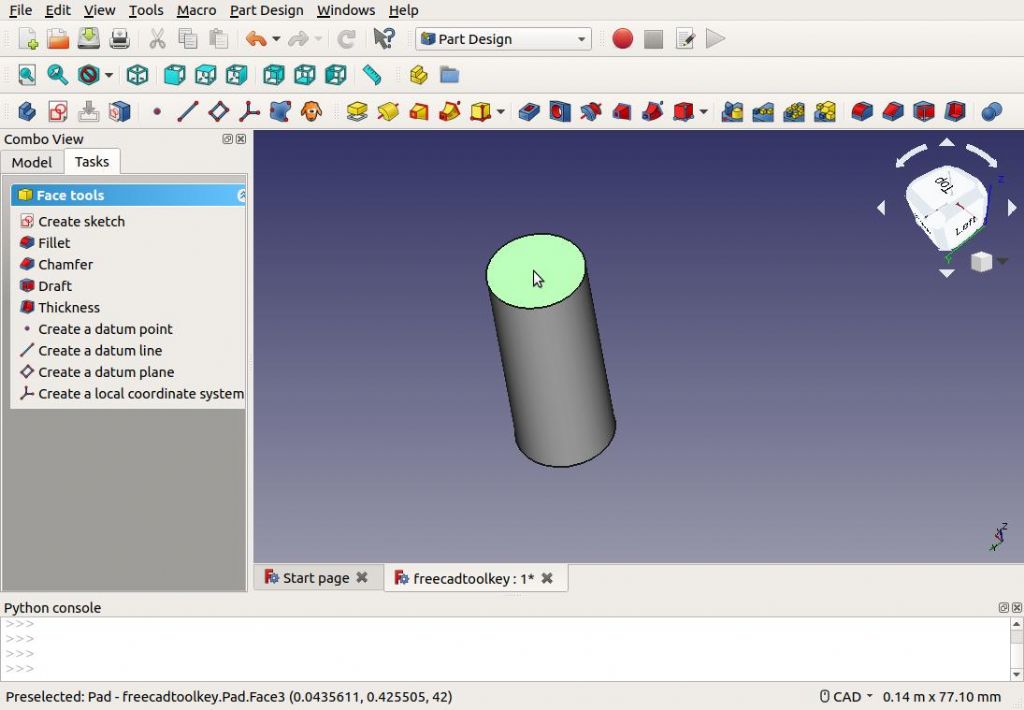1024x710 pixels.
Task: Switch to the Start page tab
Action: (x=316, y=578)
